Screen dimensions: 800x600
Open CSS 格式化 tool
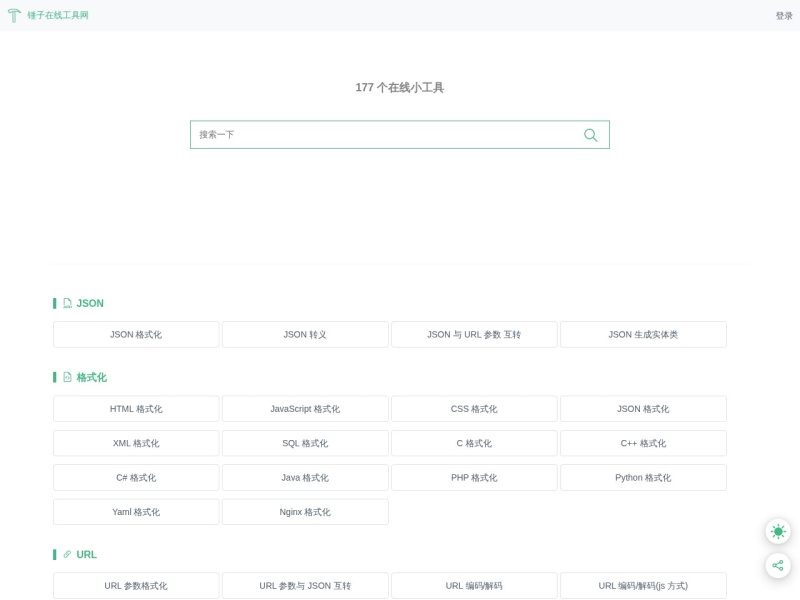coord(474,409)
